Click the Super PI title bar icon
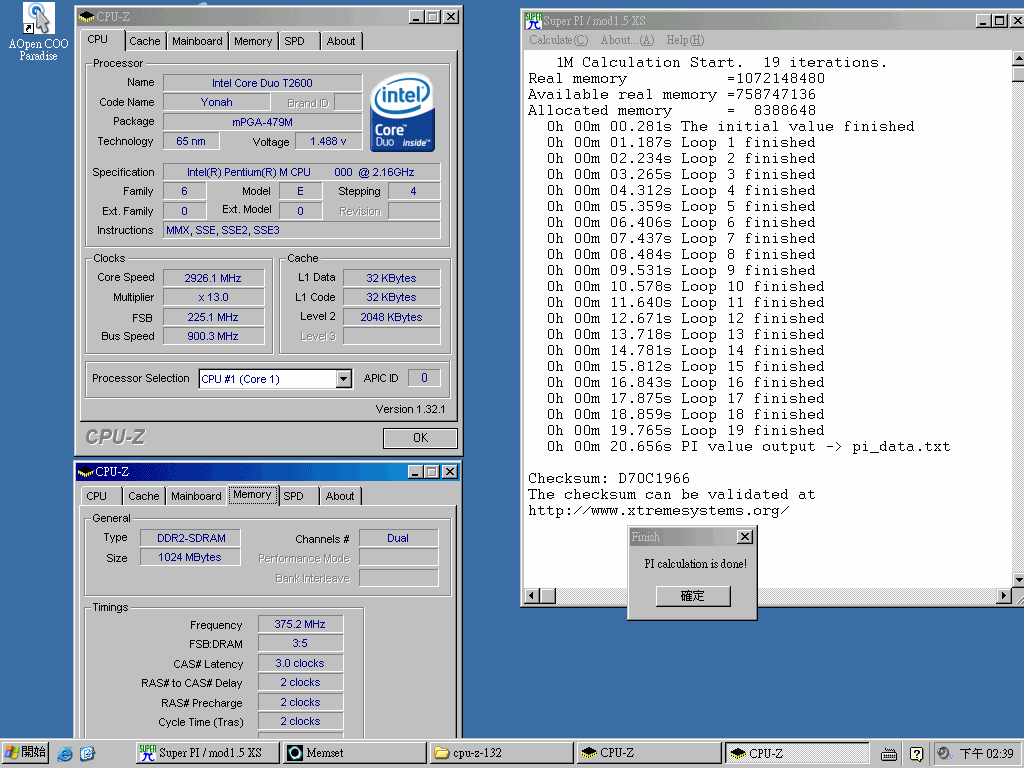Viewport: 1024px width, 768px height. [x=534, y=21]
